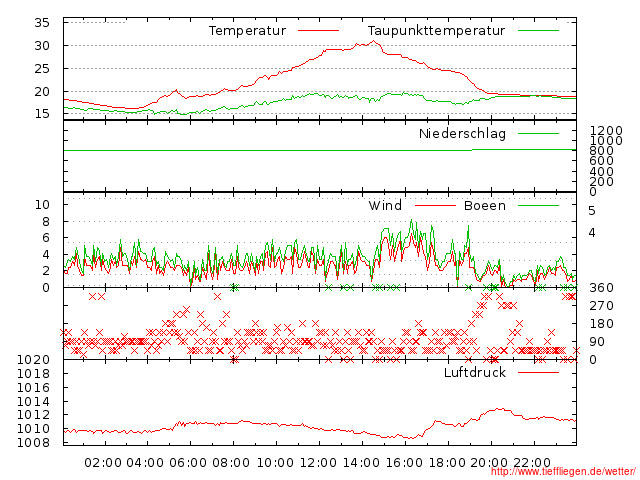Click the red Luftdruck legend line
The height and width of the screenshot is (480, 640).
538,372
